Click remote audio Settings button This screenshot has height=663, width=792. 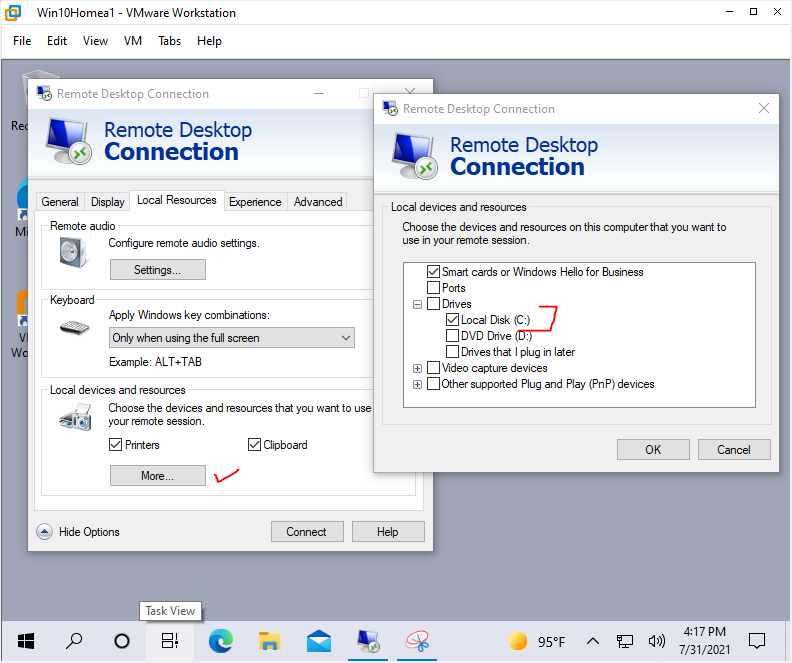click(158, 270)
